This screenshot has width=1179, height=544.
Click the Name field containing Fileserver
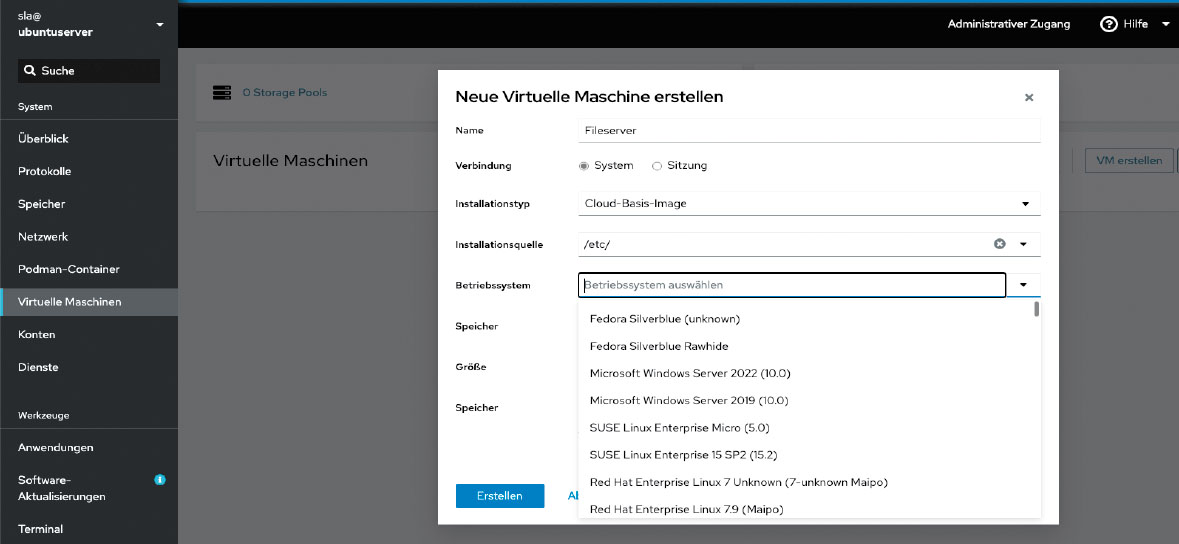tap(809, 130)
